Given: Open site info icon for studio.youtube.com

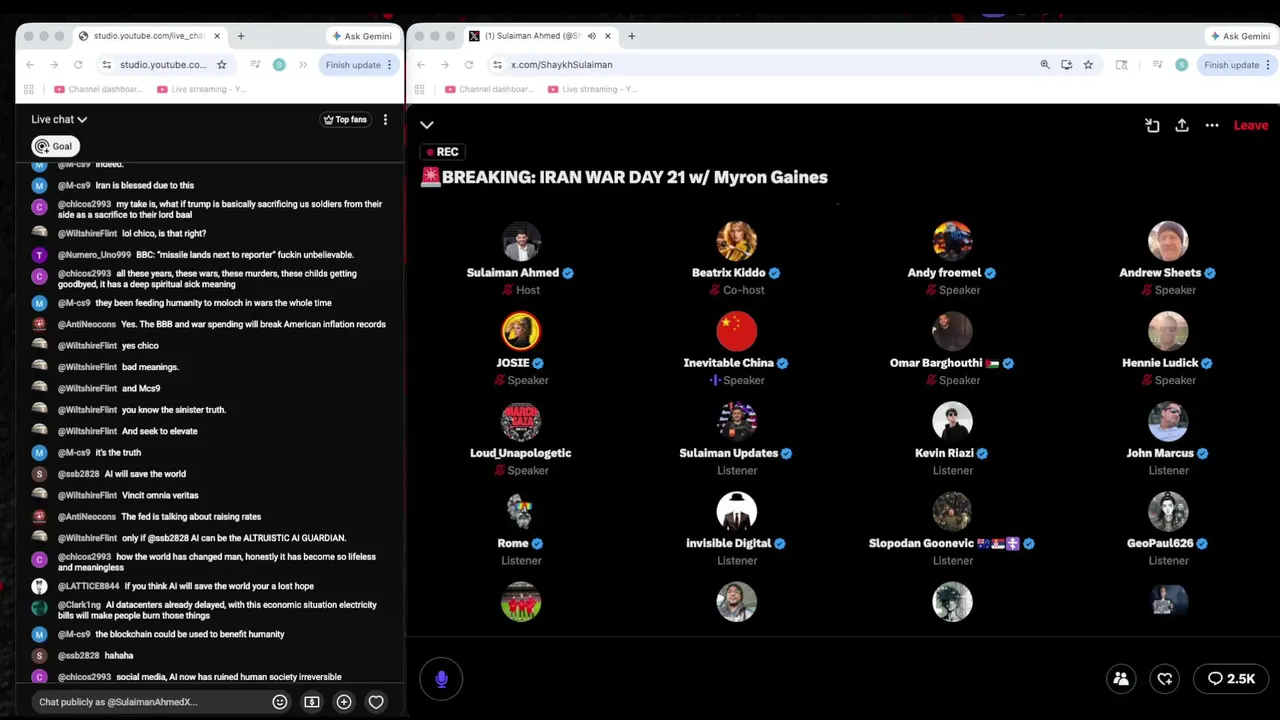Looking at the screenshot, I should coord(106,65).
